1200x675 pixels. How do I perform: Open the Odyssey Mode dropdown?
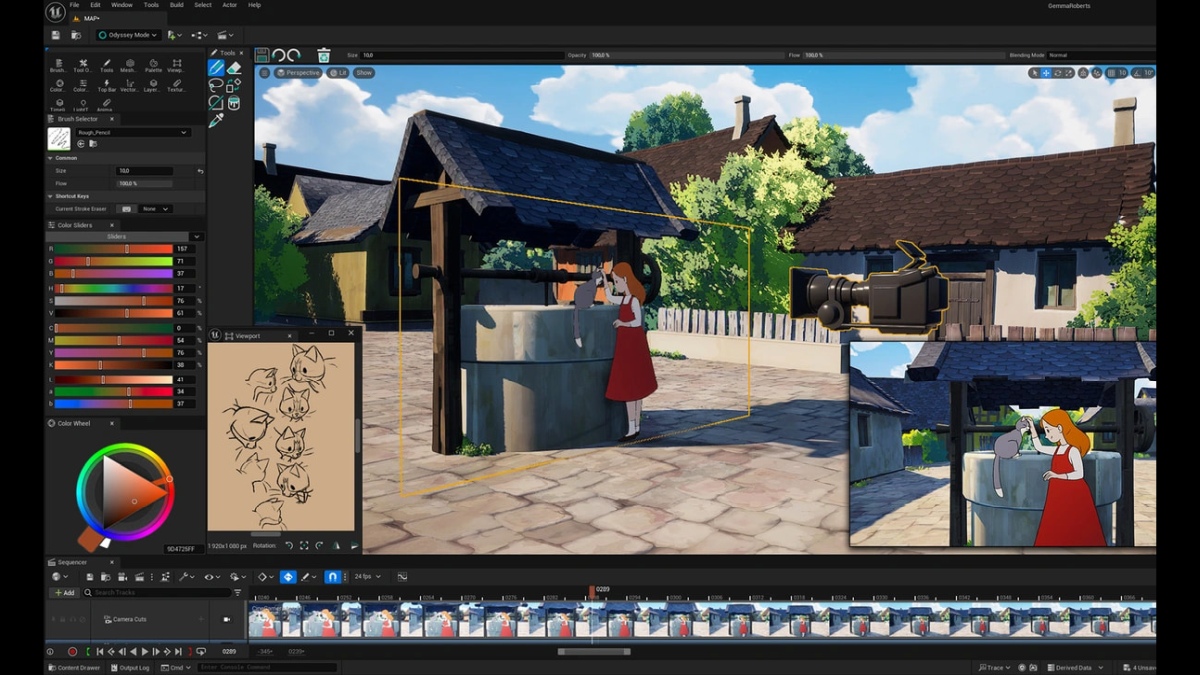pyautogui.click(x=127, y=35)
